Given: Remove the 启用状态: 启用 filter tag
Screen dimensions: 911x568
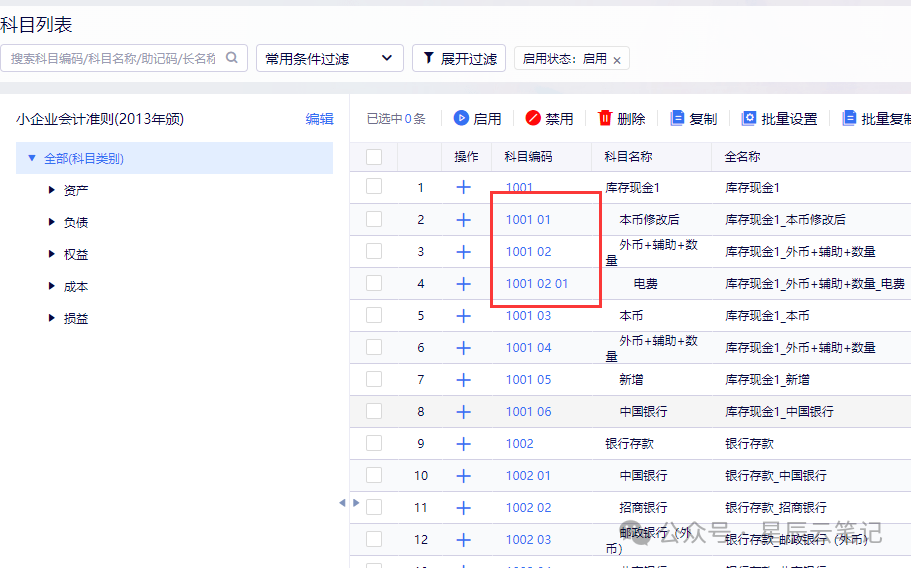Looking at the screenshot, I should coord(617,60).
